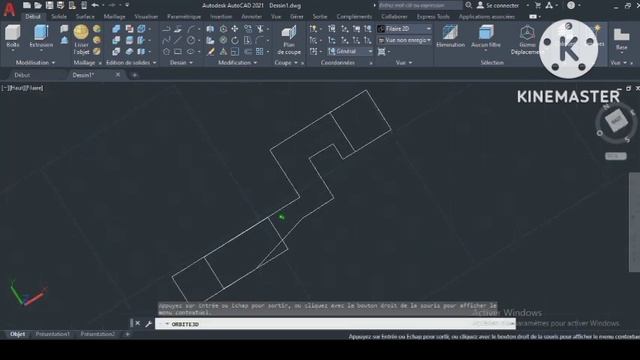Click the SCG label below ViewCube
This screenshot has width=640, height=360.
(x=615, y=156)
